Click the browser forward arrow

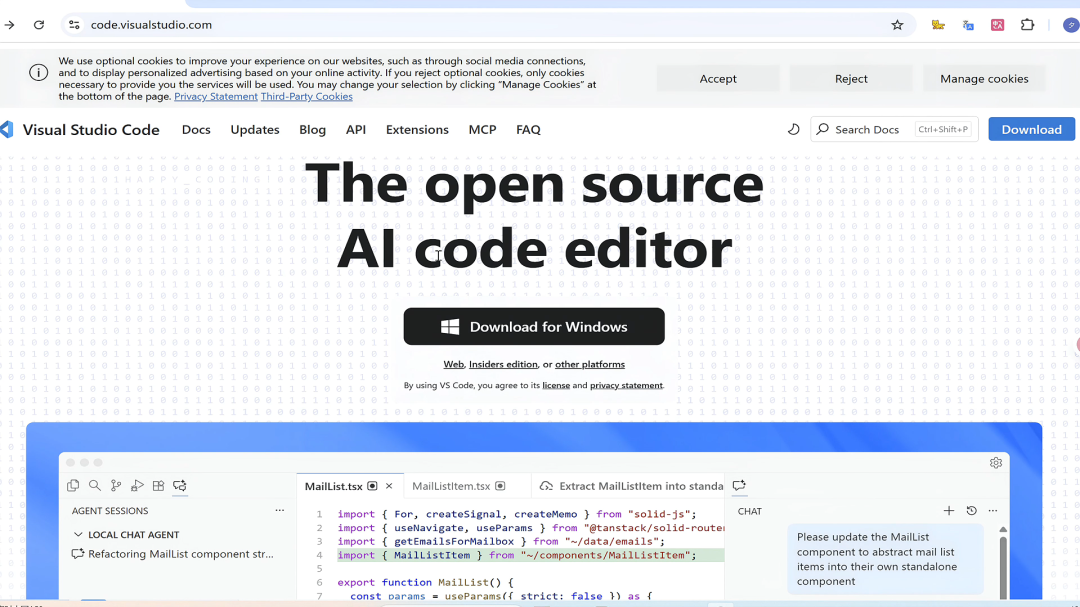(10, 25)
